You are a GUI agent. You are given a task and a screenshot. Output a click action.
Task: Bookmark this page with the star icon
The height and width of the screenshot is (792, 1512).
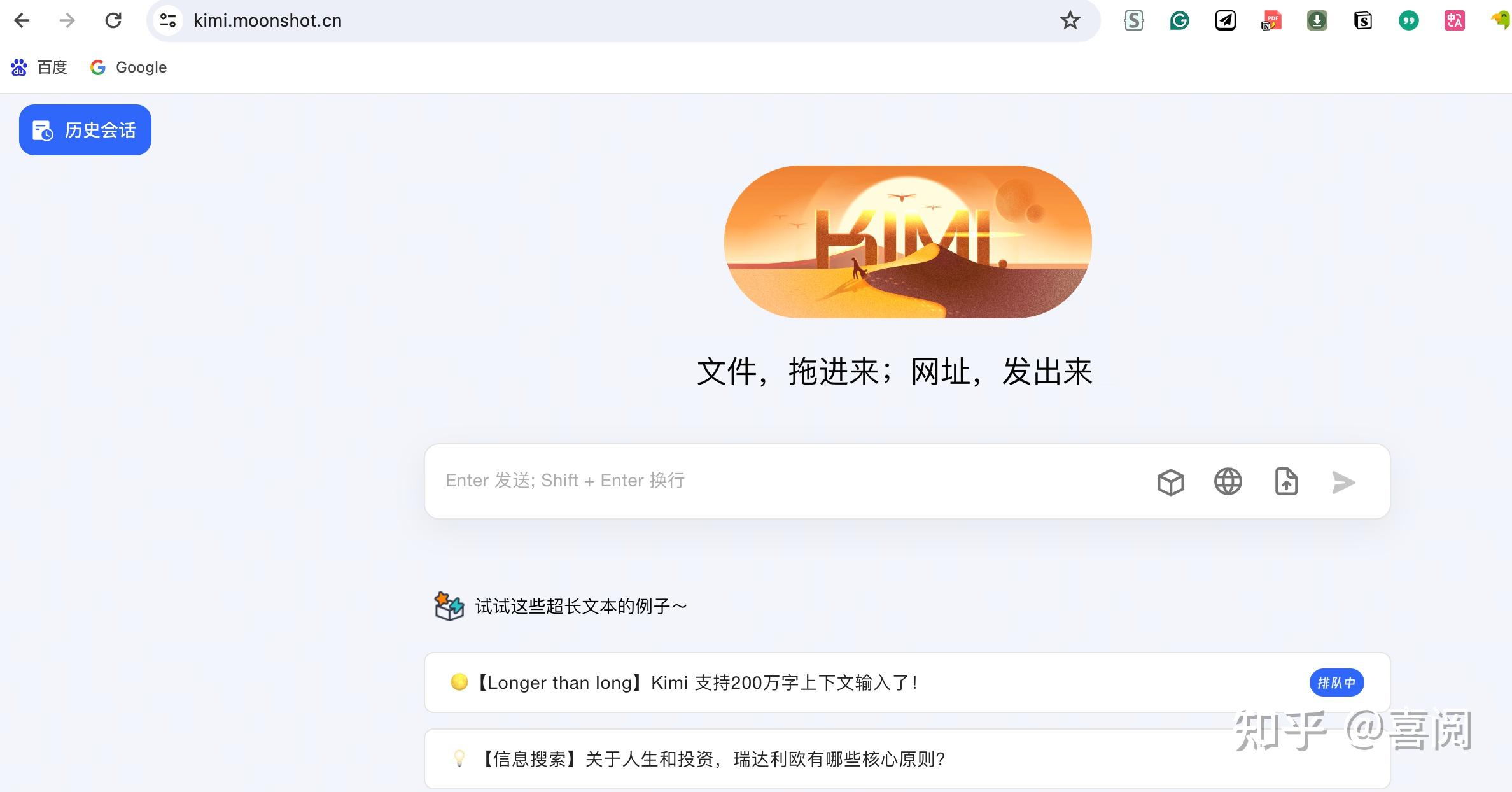click(1070, 21)
